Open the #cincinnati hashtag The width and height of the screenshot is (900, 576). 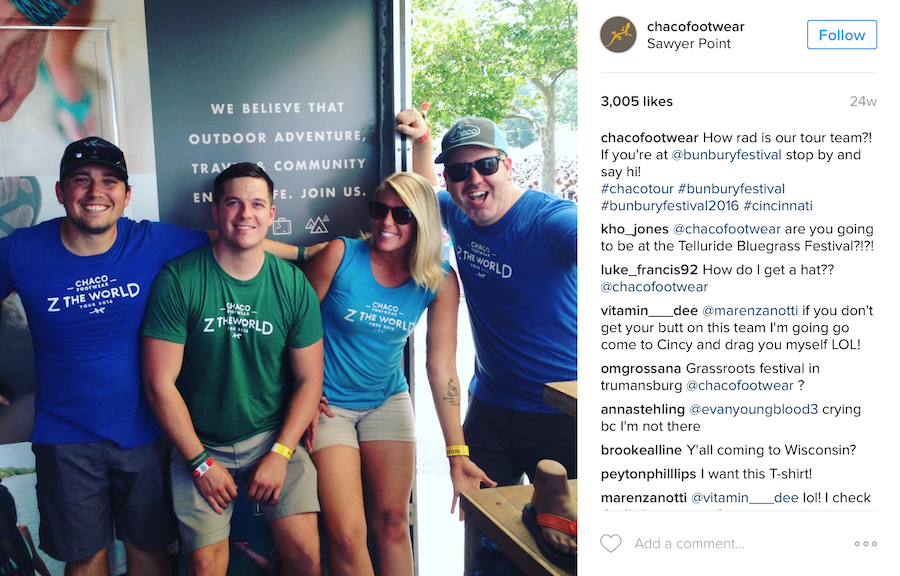click(x=778, y=205)
